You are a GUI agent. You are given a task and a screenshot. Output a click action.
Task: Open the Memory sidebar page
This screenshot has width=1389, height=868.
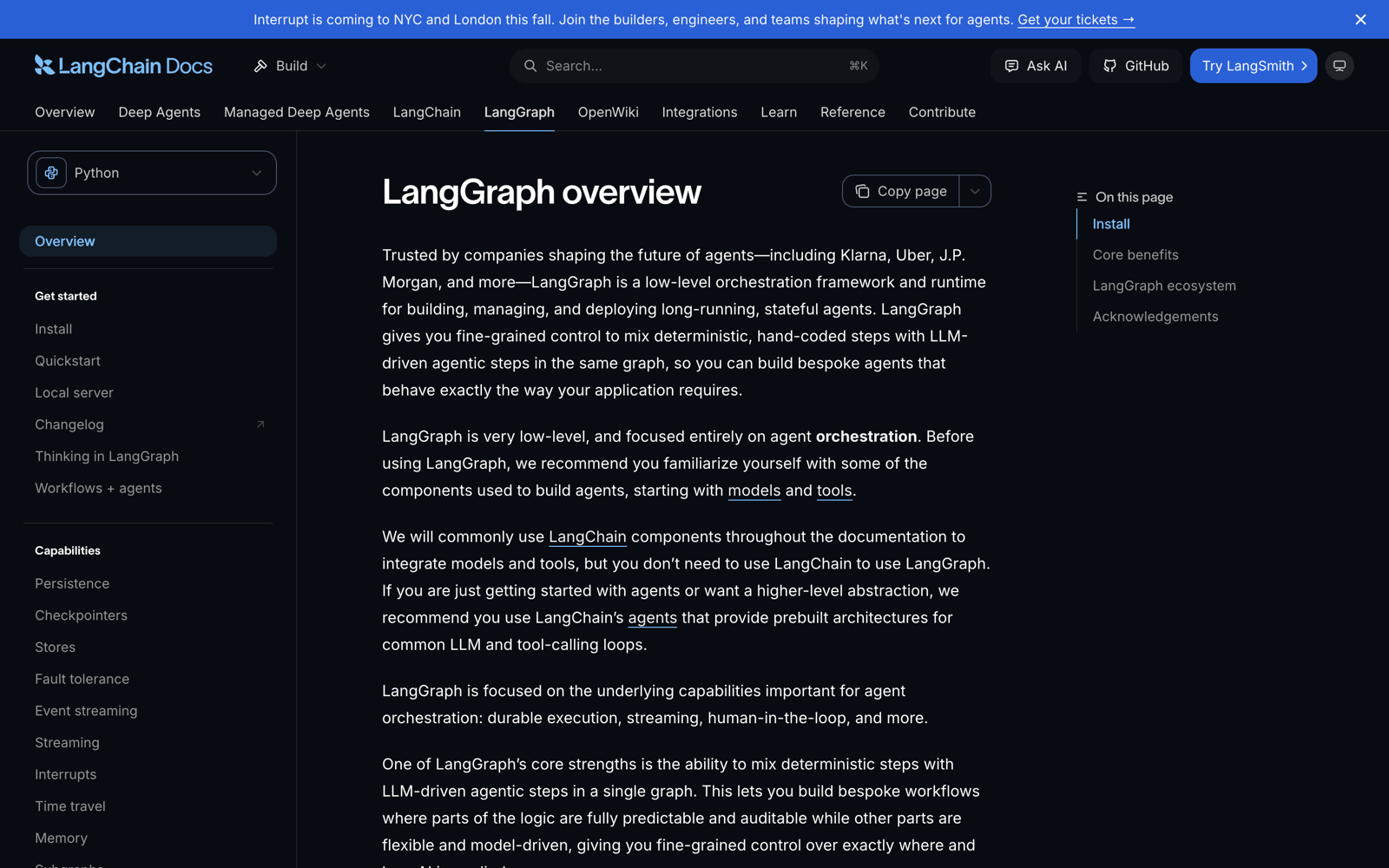coord(61,838)
